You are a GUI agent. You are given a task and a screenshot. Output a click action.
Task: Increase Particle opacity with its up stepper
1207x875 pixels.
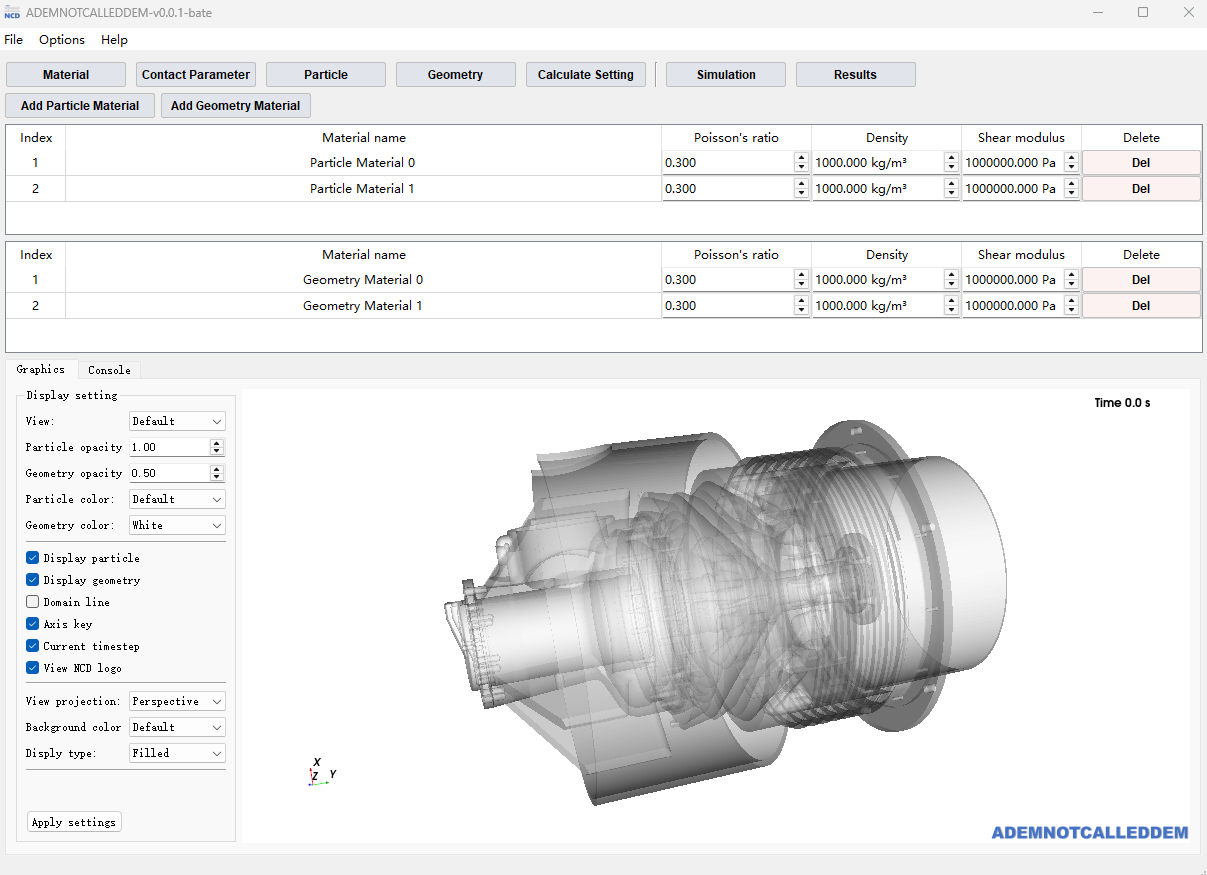[217, 442]
